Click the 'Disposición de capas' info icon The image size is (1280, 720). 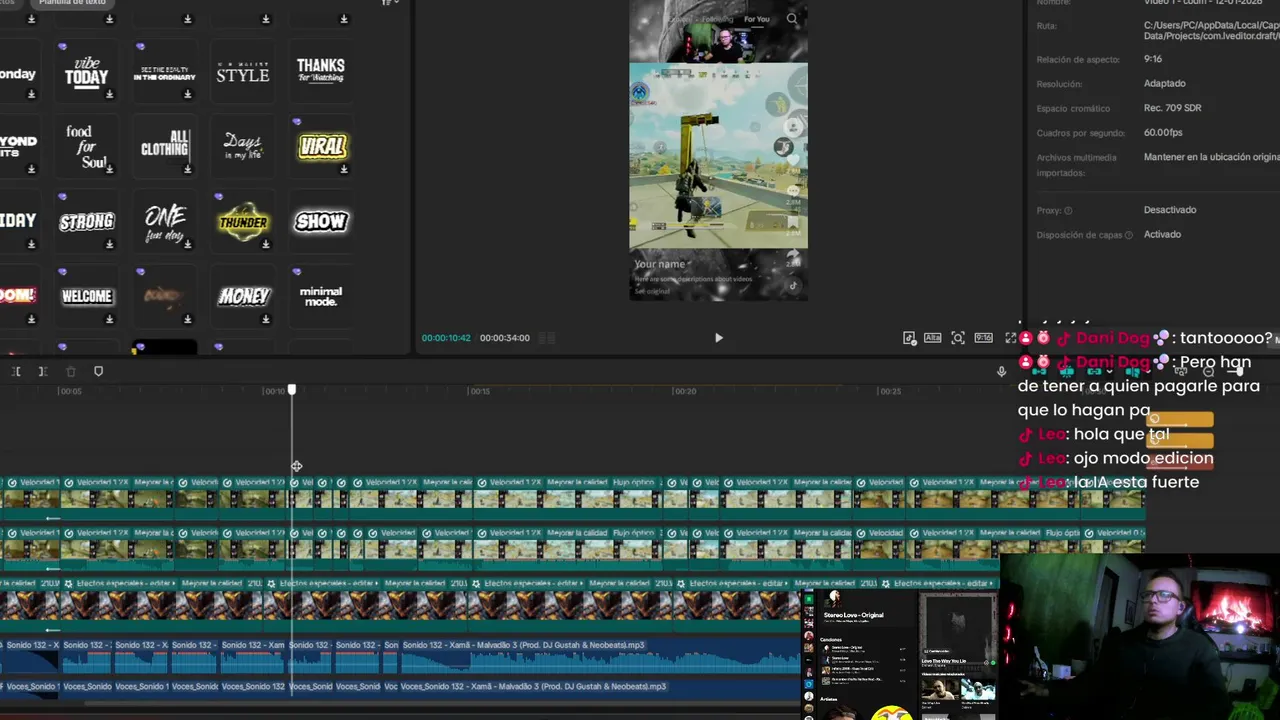click(x=1129, y=235)
